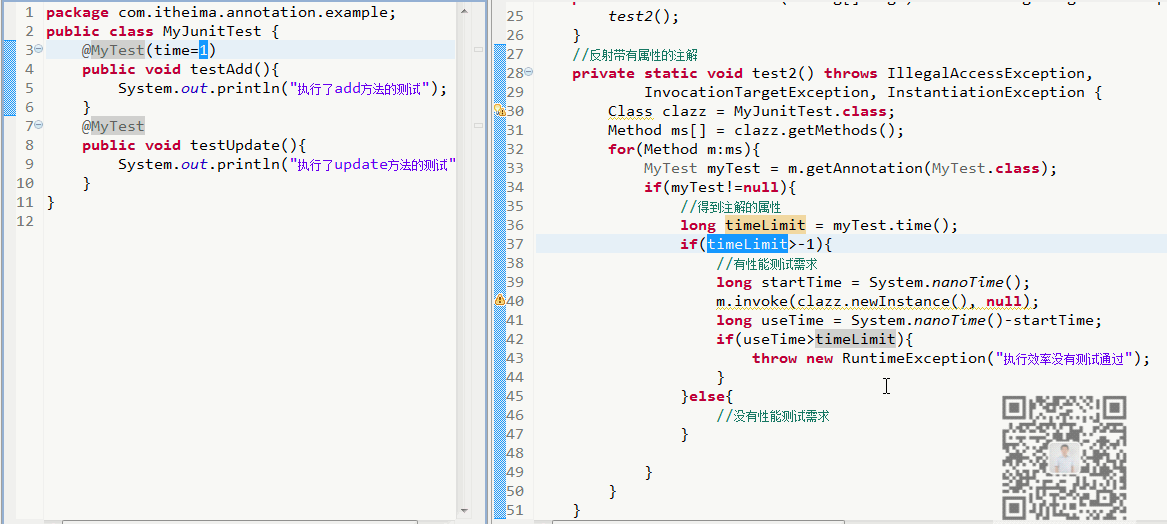Viewport: 1167px width, 524px height.
Task: Jump to the lower overview ruler mark in left editor
Action: [x=479, y=125]
